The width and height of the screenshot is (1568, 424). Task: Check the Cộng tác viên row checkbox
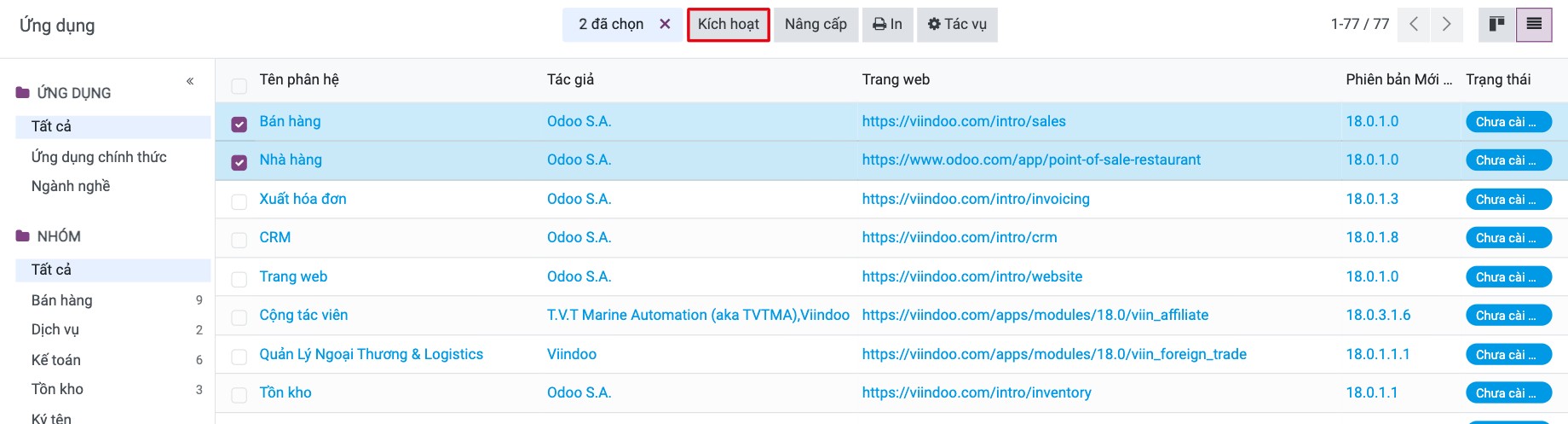point(239,318)
